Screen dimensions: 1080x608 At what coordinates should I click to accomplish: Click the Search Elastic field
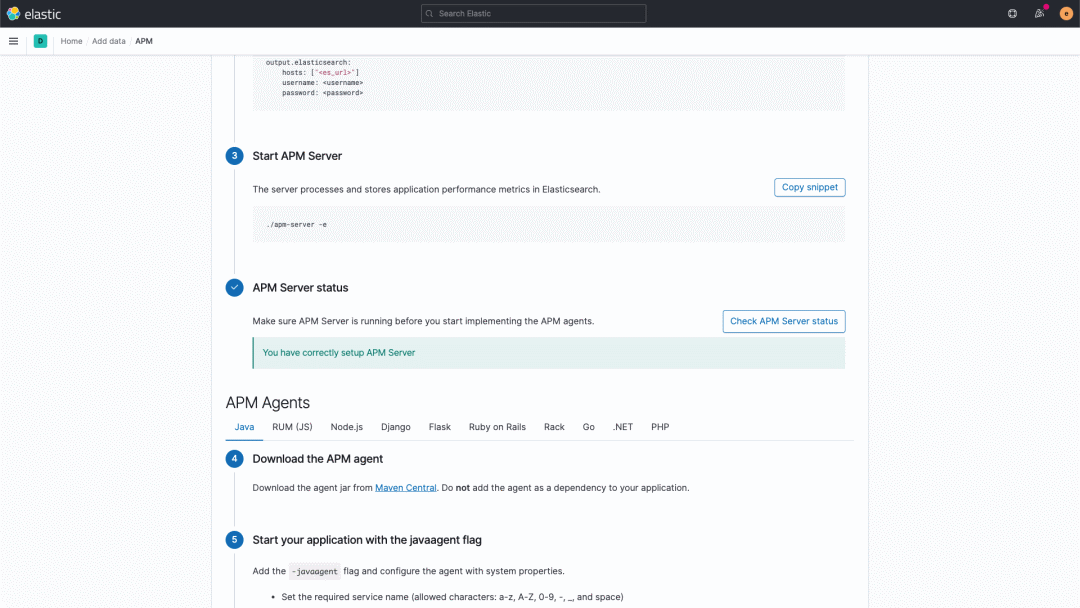[x=533, y=13]
